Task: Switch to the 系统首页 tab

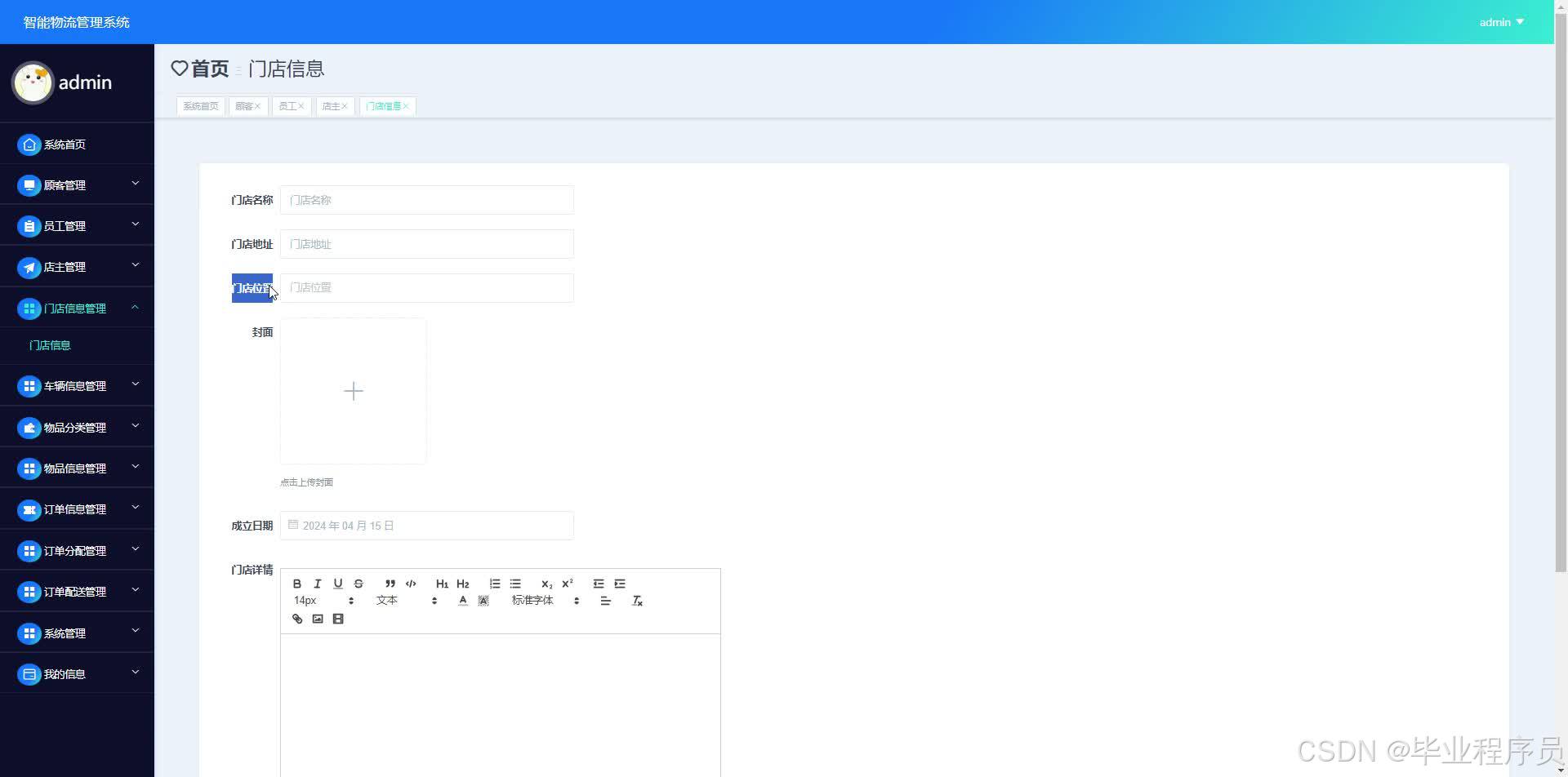Action: [201, 106]
